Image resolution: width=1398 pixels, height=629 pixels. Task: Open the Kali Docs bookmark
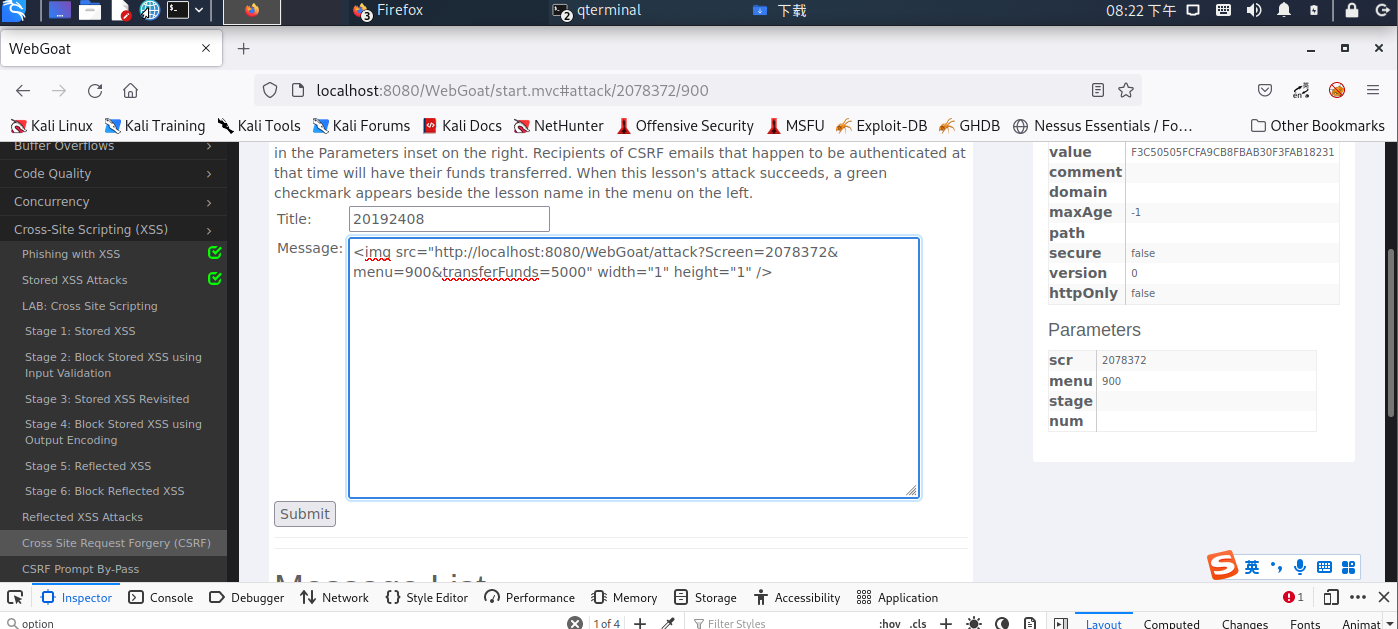(x=462, y=126)
